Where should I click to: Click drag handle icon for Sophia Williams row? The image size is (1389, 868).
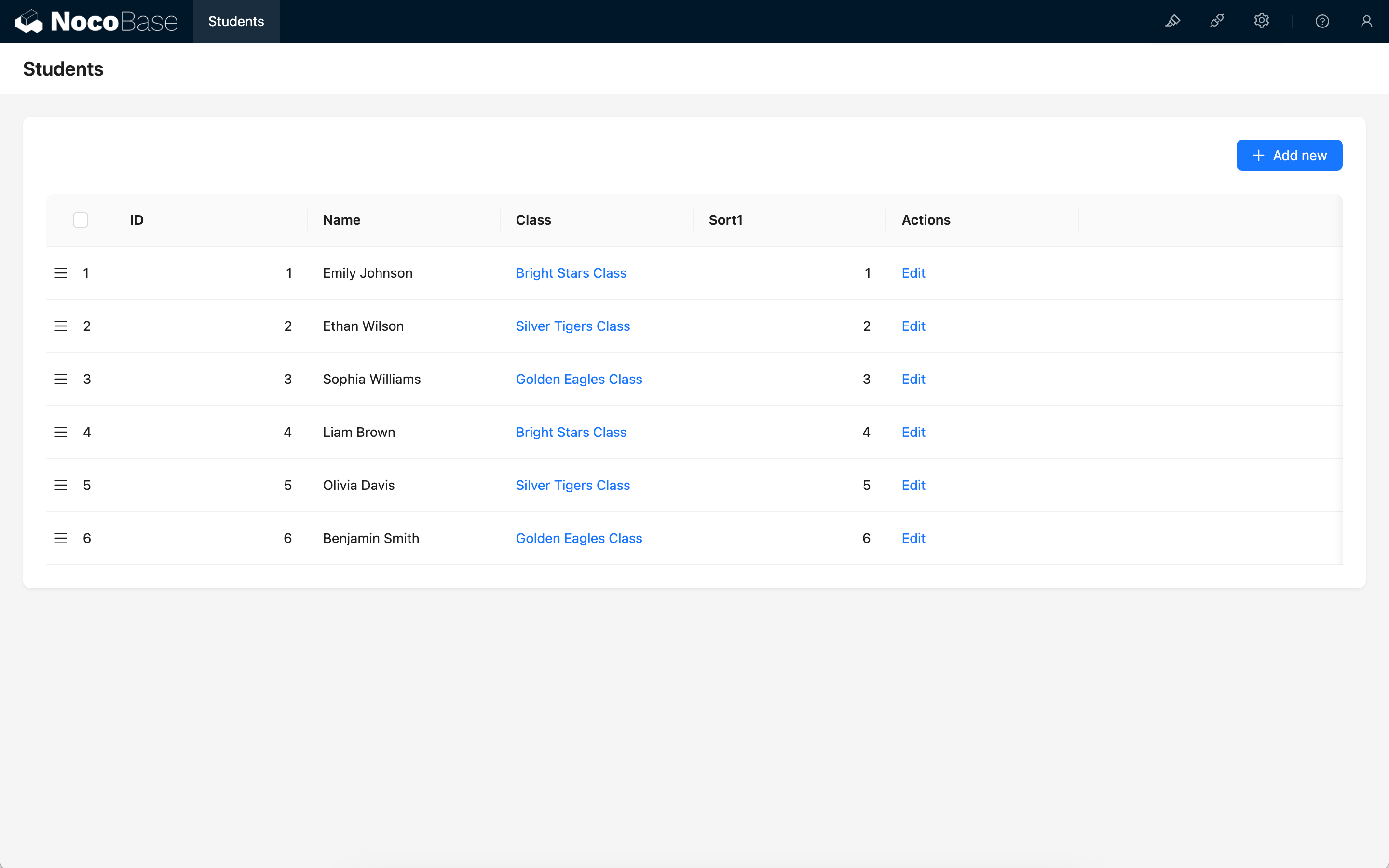tap(61, 380)
